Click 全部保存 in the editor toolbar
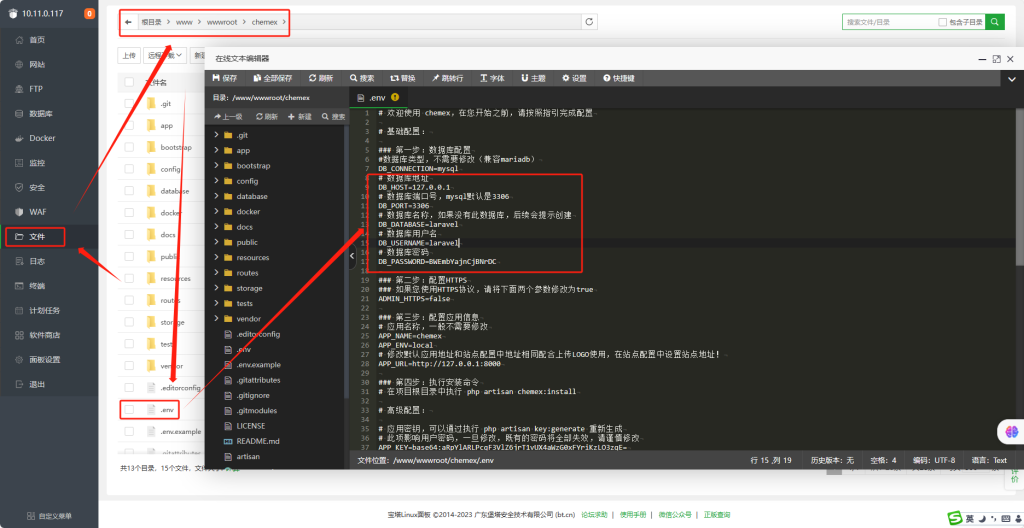 (272, 78)
